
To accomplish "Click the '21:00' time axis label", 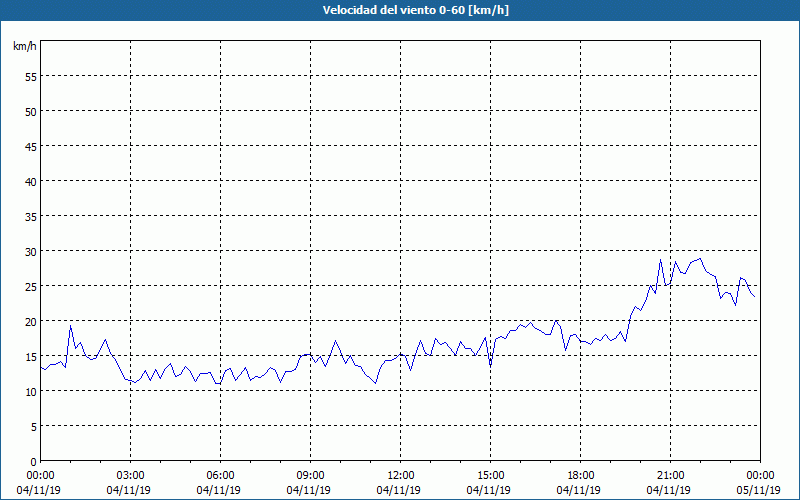I will (x=670, y=475).
